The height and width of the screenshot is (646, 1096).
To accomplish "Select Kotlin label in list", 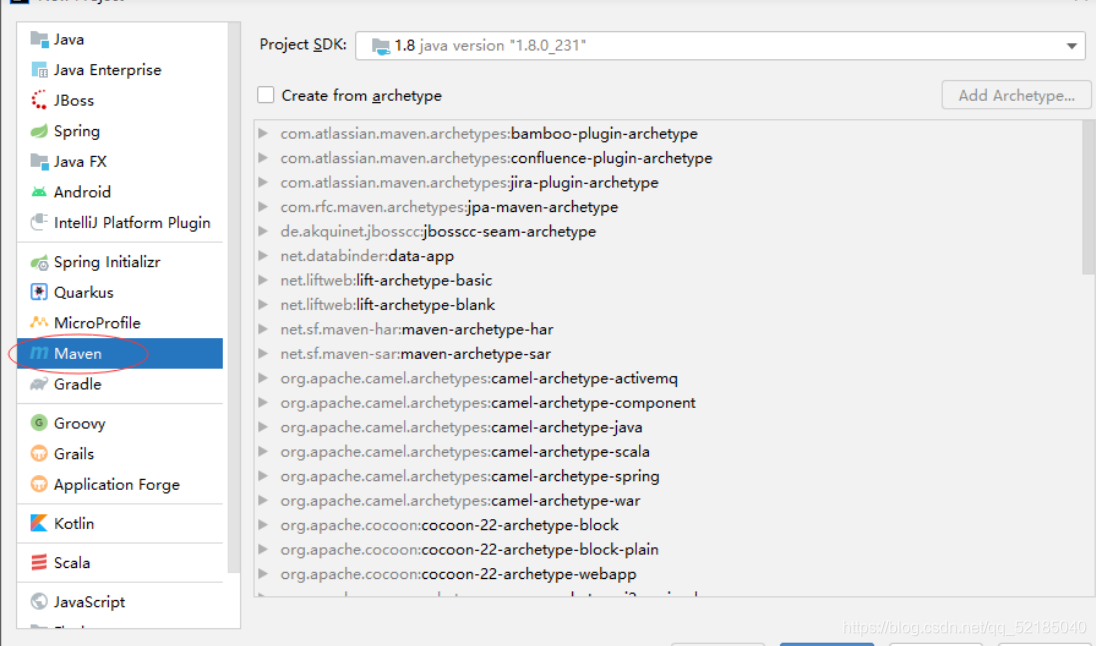I will click(73, 524).
